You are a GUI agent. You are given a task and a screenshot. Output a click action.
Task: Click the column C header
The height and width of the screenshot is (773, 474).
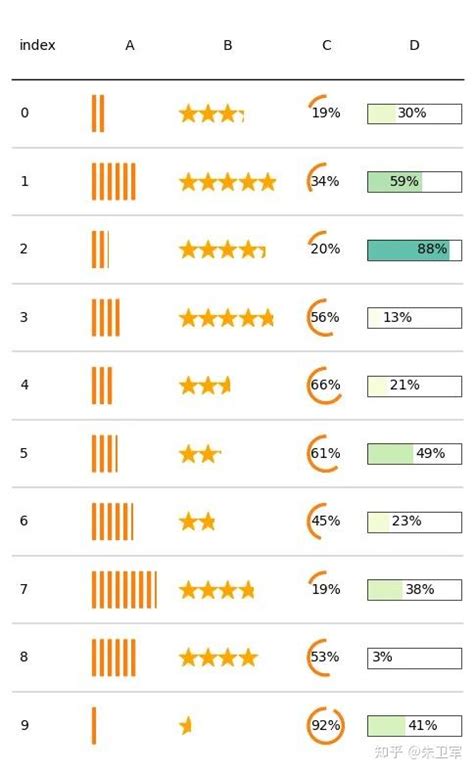pyautogui.click(x=327, y=45)
